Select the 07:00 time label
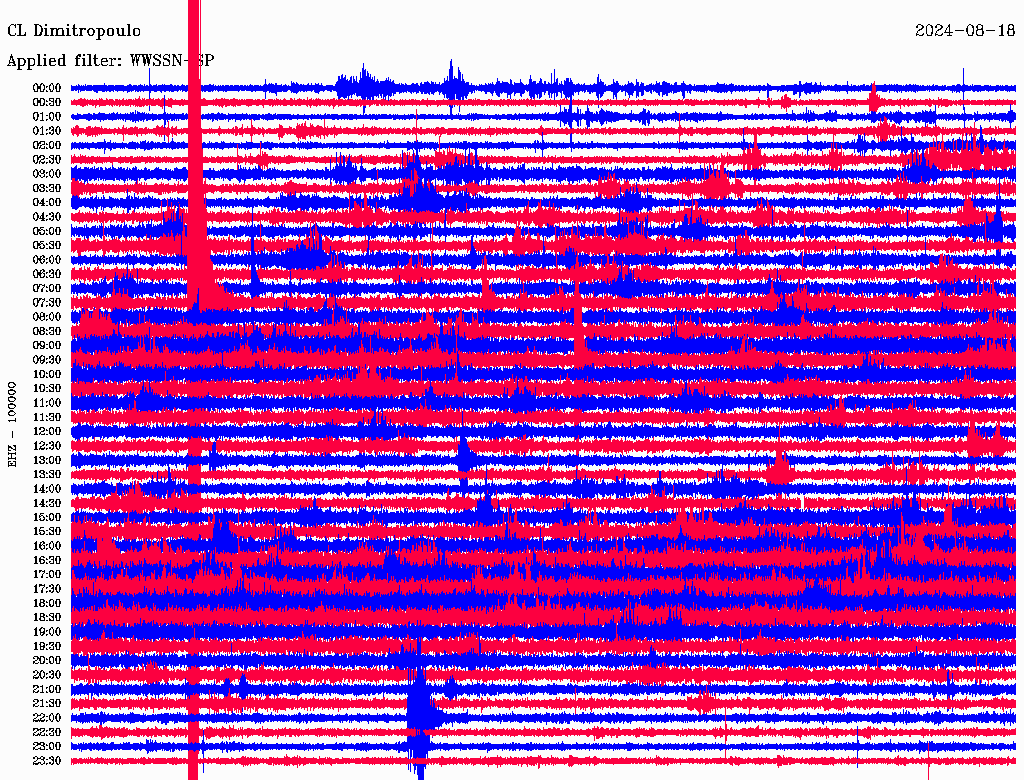Screen dimensions: 1024x780 47,288
